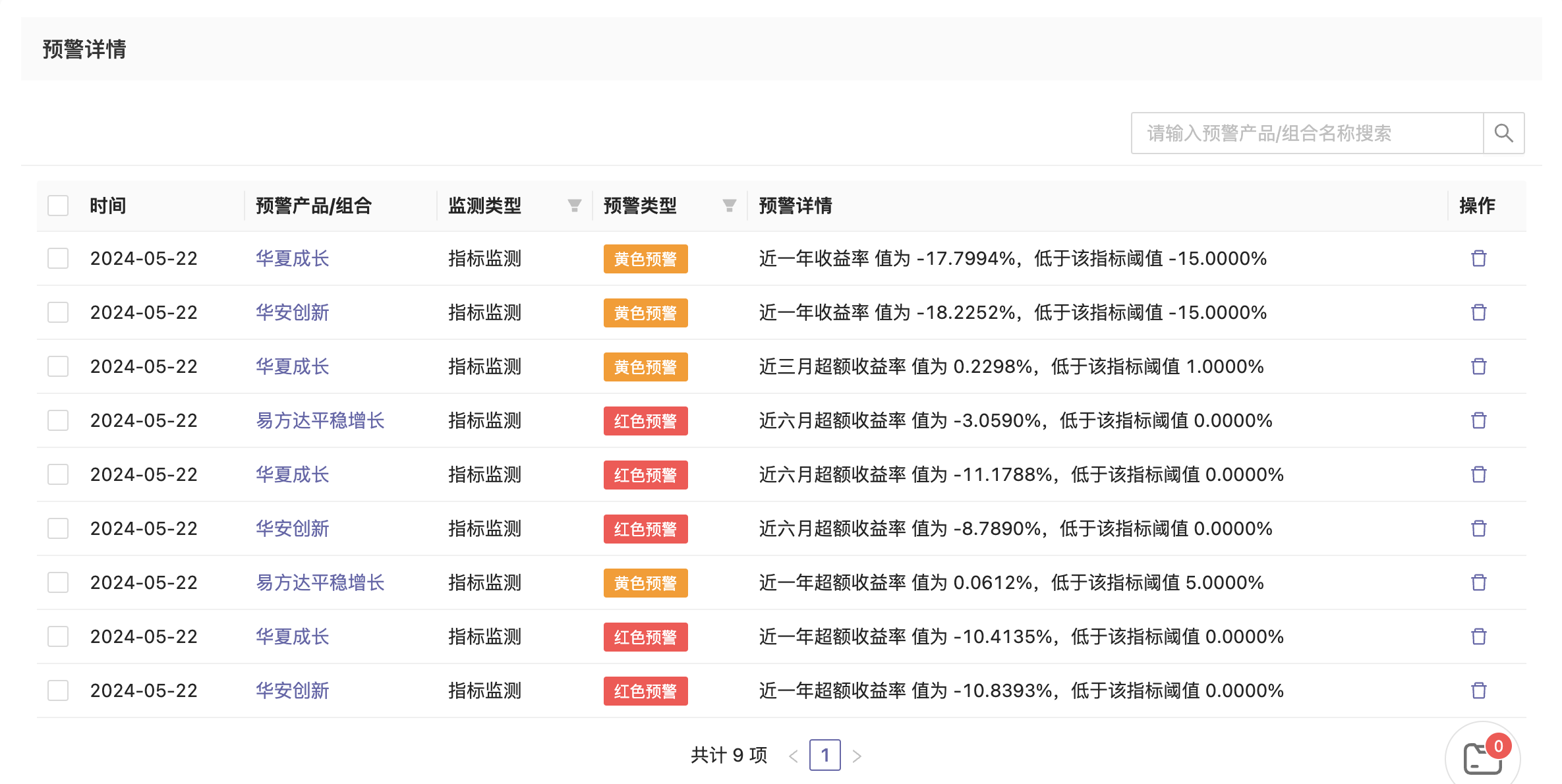Delete the 0.0612% alert row
Image resolution: width=1562 pixels, height=784 pixels.
[1478, 582]
